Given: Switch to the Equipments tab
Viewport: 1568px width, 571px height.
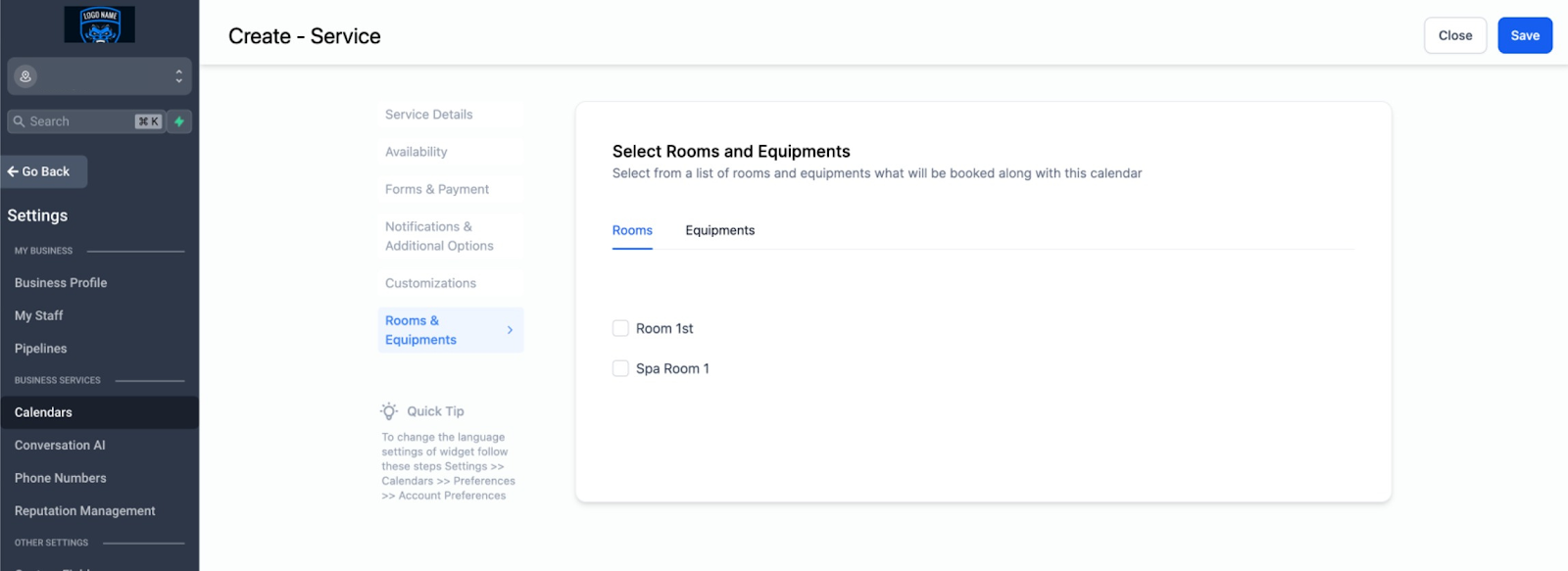Looking at the screenshot, I should tap(720, 231).
